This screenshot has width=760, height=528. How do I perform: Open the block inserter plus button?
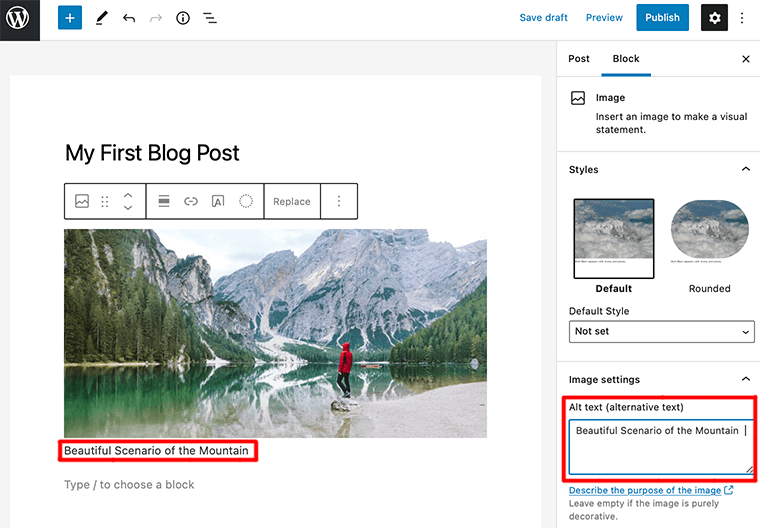(69, 18)
